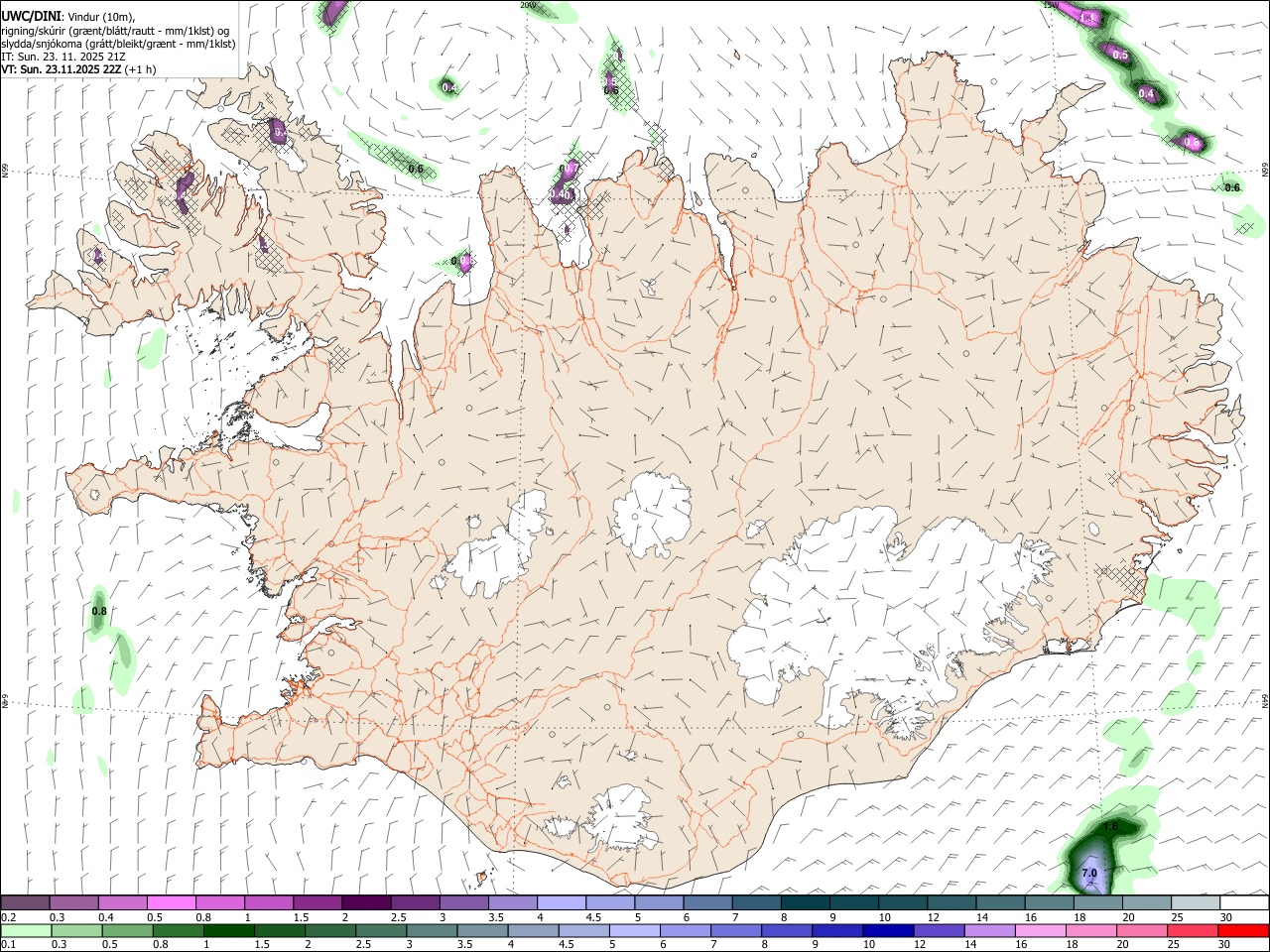The width and height of the screenshot is (1270, 952).
Task: Click the darkest green rain swatch starting at 1
Action: pos(229,930)
